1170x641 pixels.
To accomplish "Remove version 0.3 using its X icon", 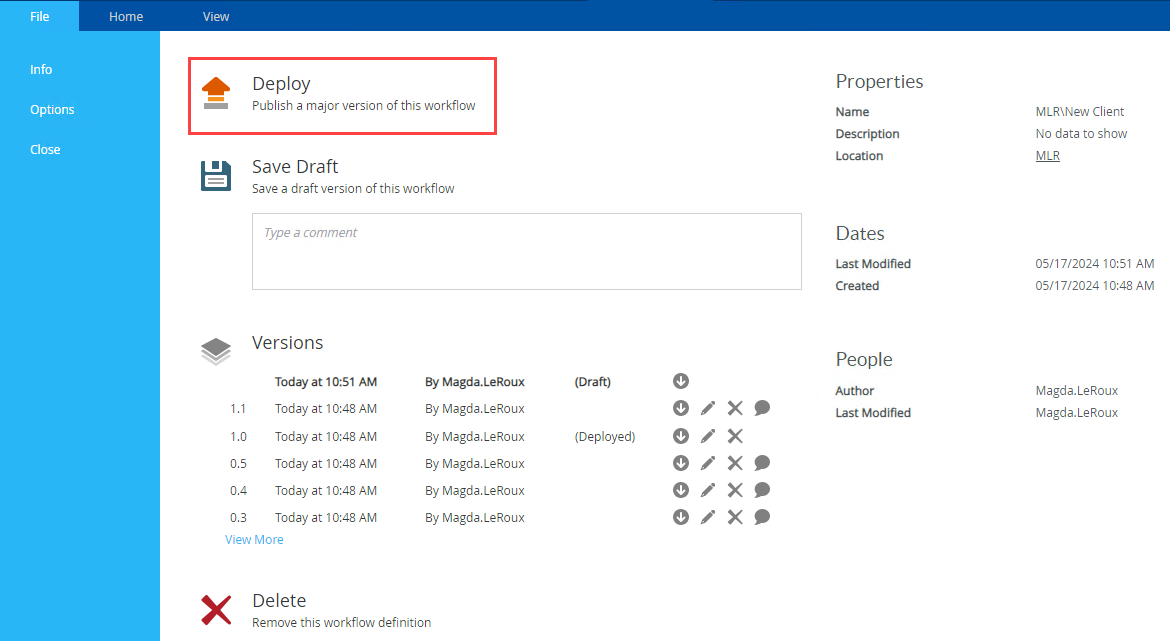I will 735,517.
